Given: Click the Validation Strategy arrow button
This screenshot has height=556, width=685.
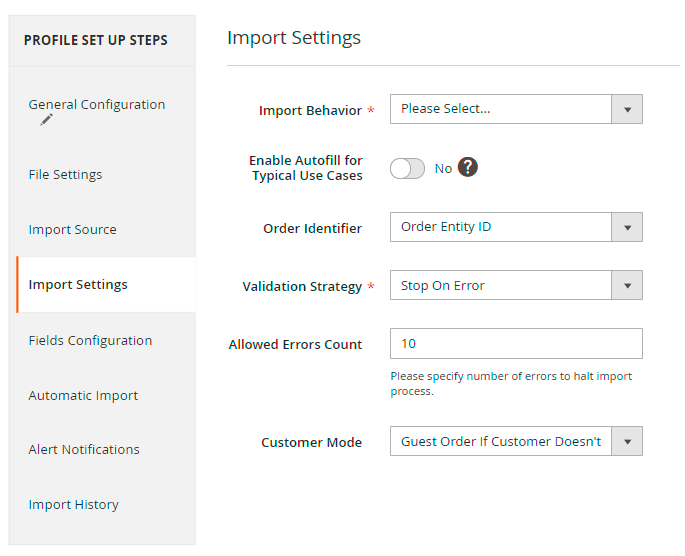Looking at the screenshot, I should point(627,286).
